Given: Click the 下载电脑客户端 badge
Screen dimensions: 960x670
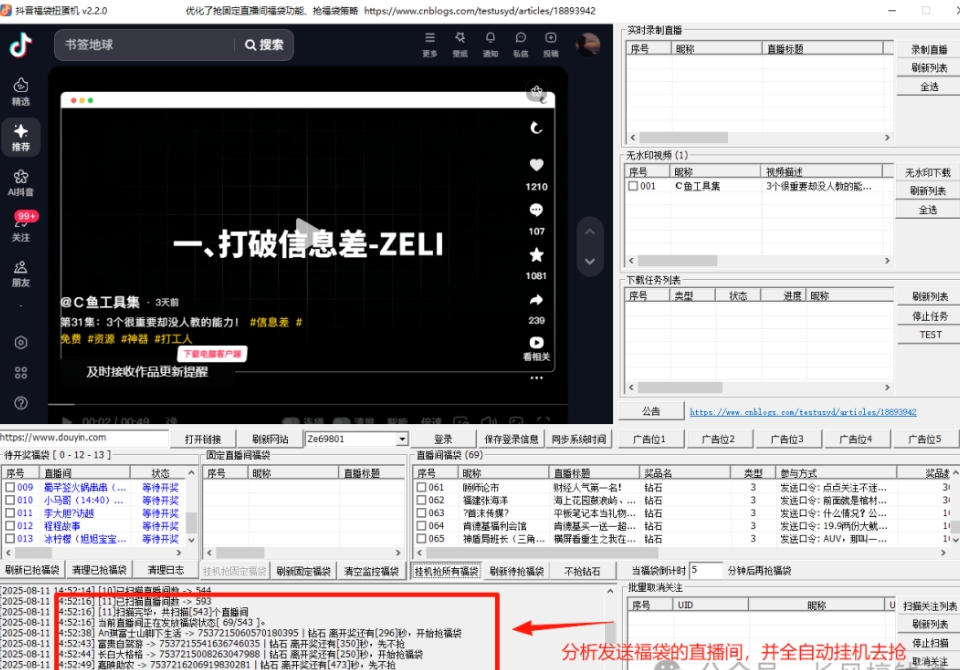Looking at the screenshot, I should 212,354.
